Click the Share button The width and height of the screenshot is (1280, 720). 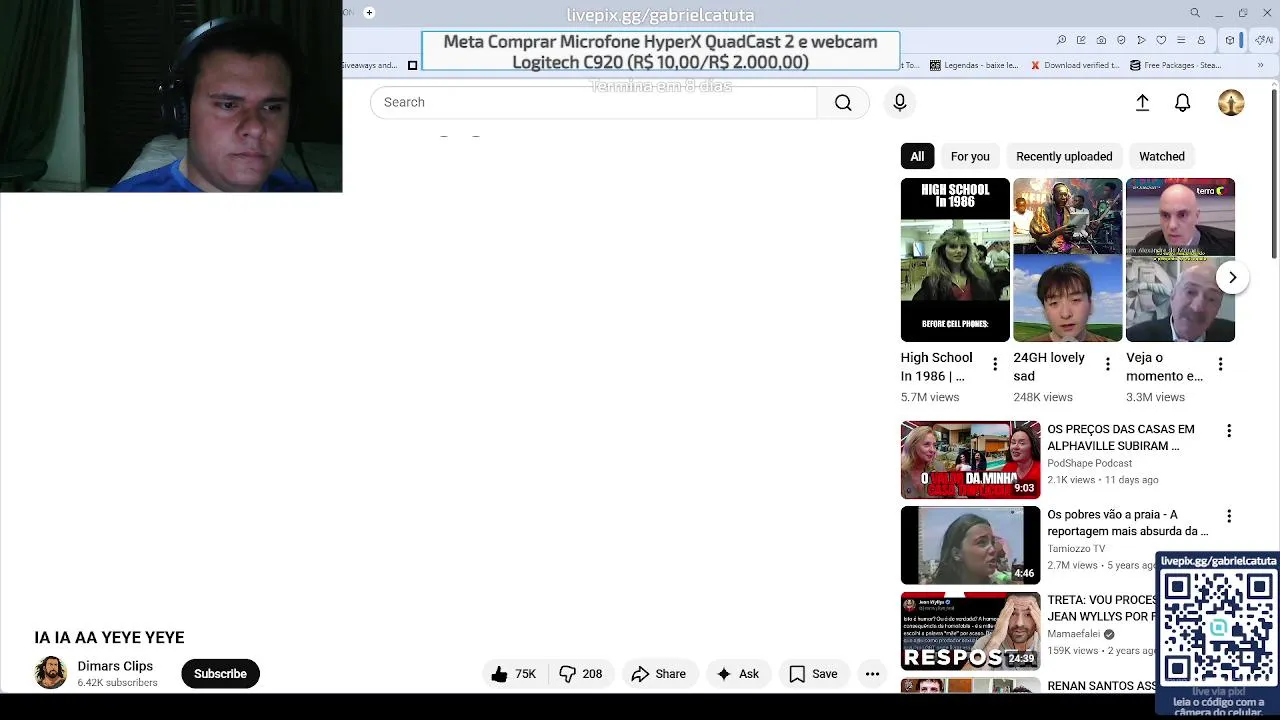(659, 674)
